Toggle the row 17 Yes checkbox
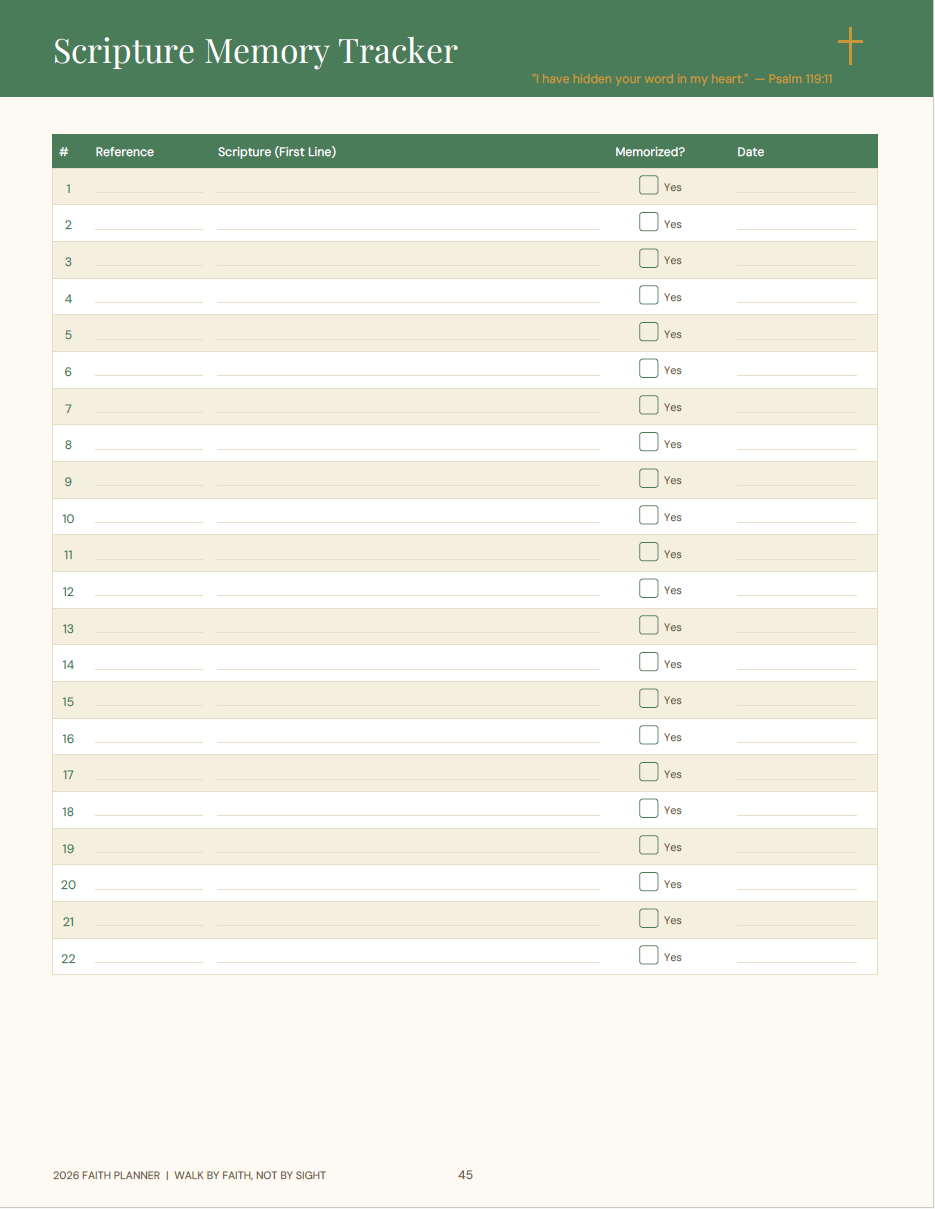935x1209 pixels. [x=649, y=772]
